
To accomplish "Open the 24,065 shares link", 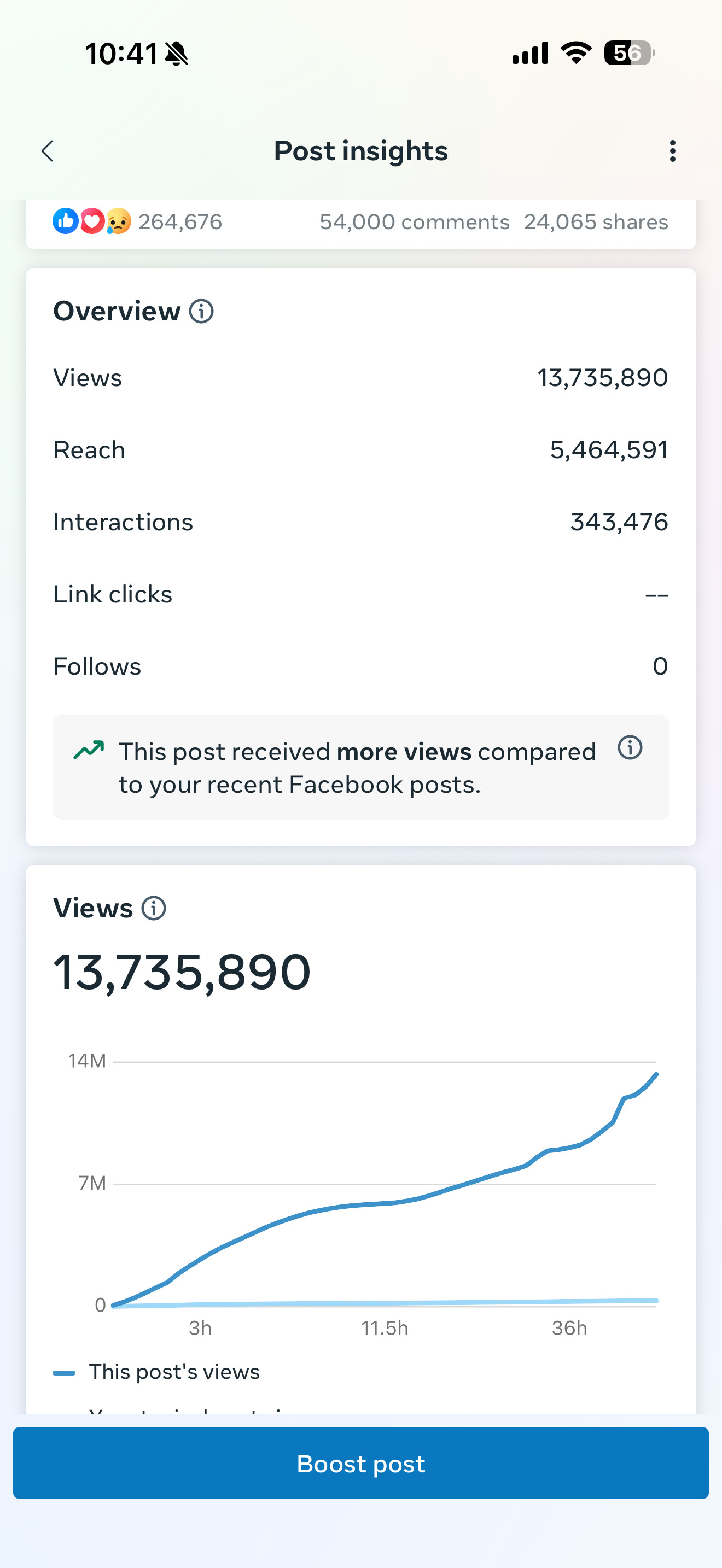I will (595, 222).
